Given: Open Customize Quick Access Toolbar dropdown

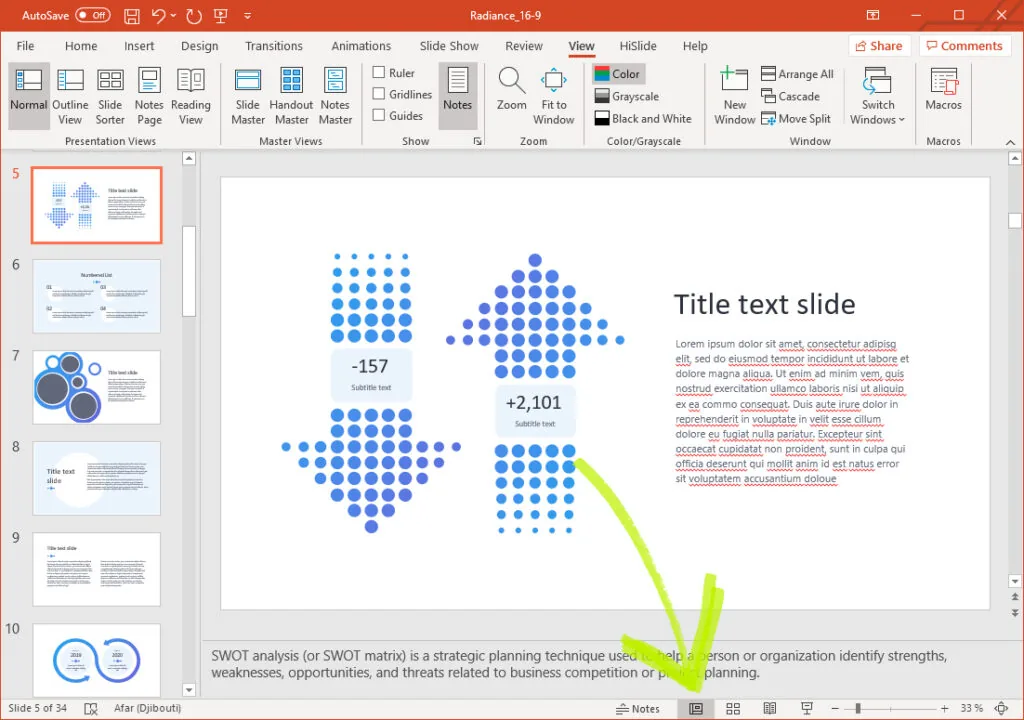Looking at the screenshot, I should (x=248, y=16).
